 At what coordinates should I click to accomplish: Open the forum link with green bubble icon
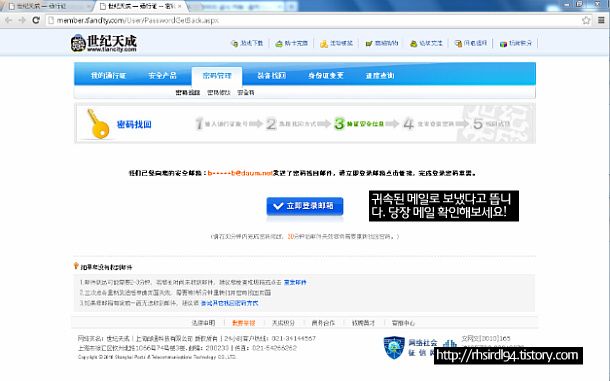tap(426, 43)
